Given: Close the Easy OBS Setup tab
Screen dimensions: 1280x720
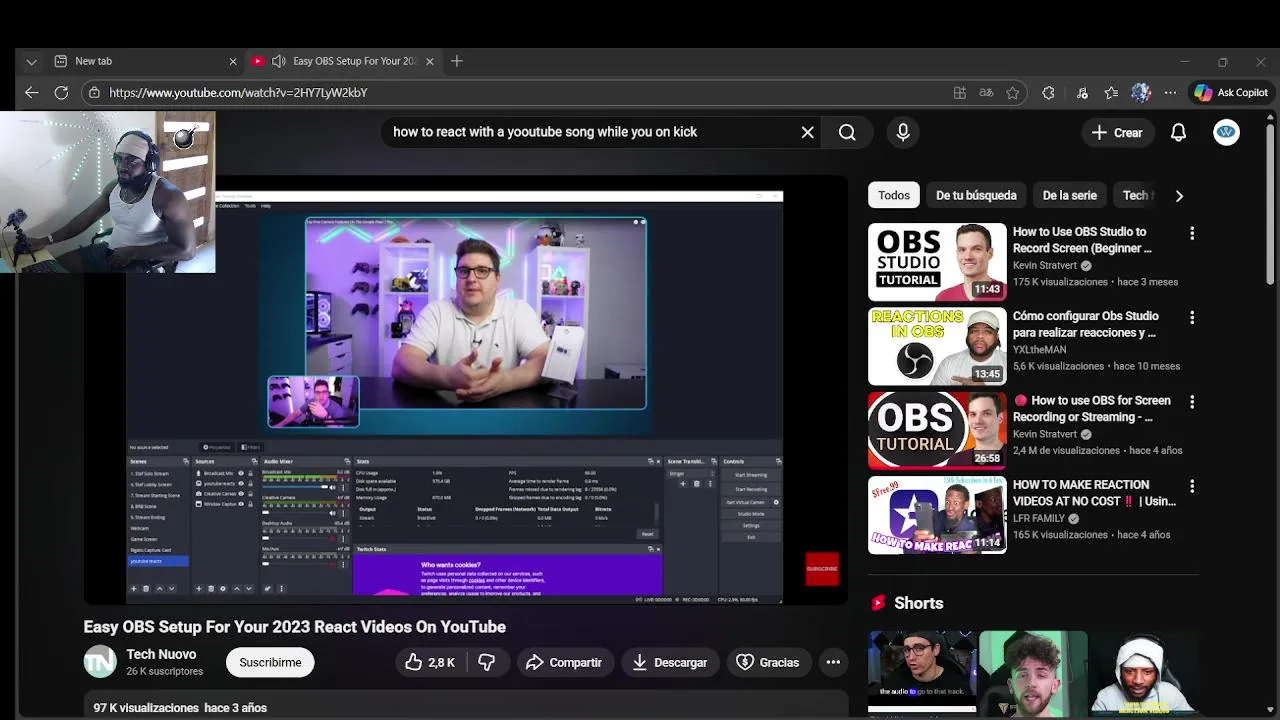Looking at the screenshot, I should click(x=430, y=61).
